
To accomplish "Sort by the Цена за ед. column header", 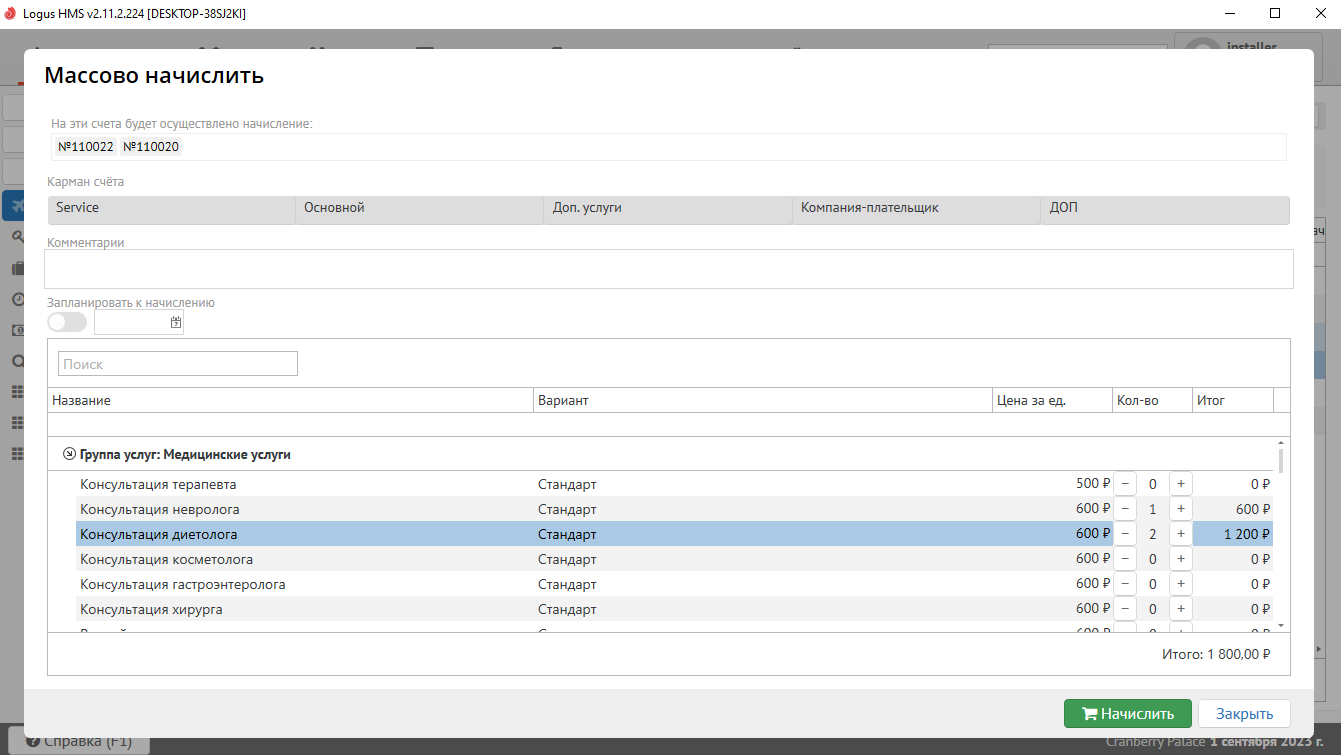I will [x=1052, y=400].
